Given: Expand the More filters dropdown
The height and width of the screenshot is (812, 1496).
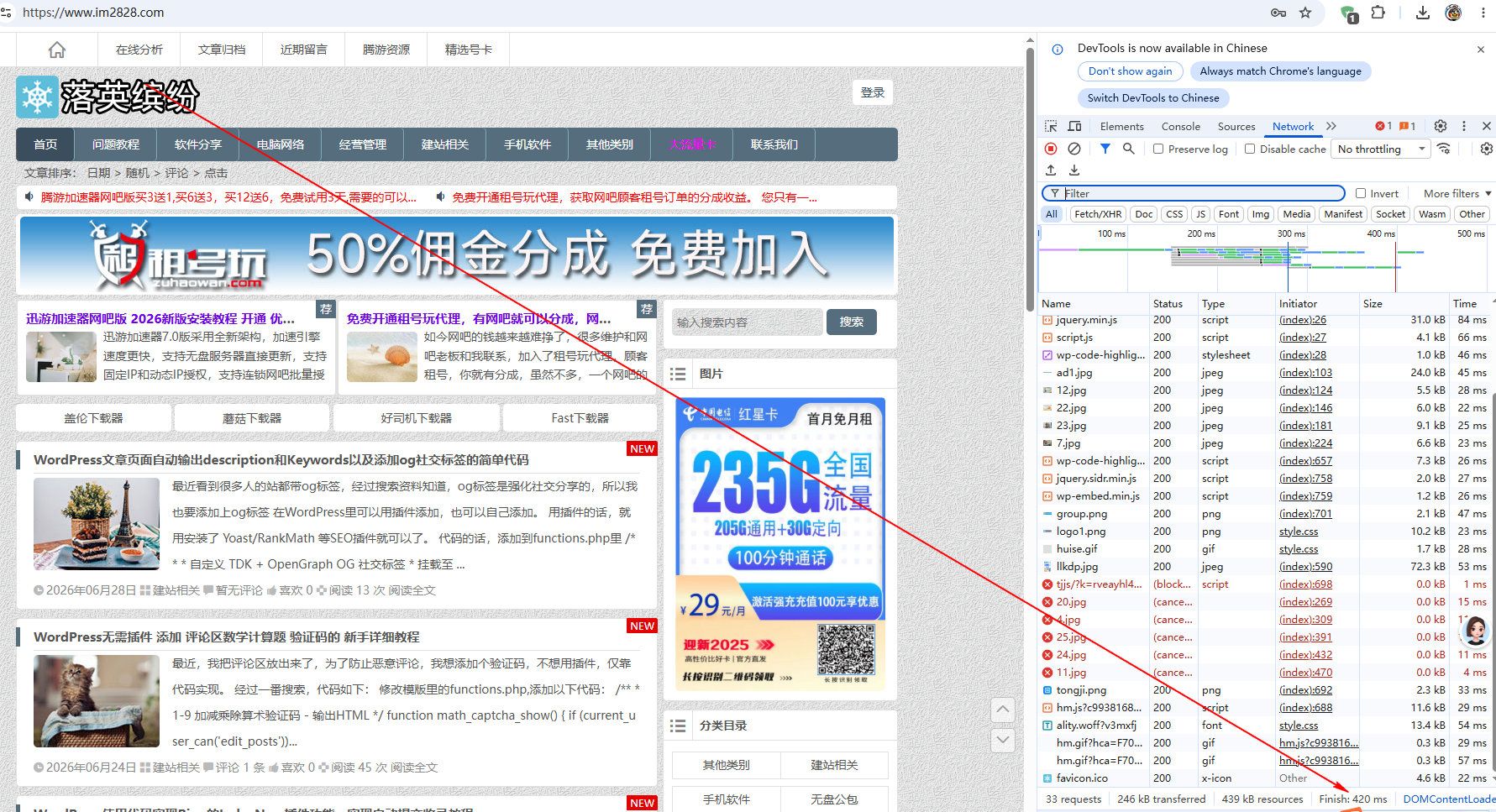Looking at the screenshot, I should tap(1457, 193).
